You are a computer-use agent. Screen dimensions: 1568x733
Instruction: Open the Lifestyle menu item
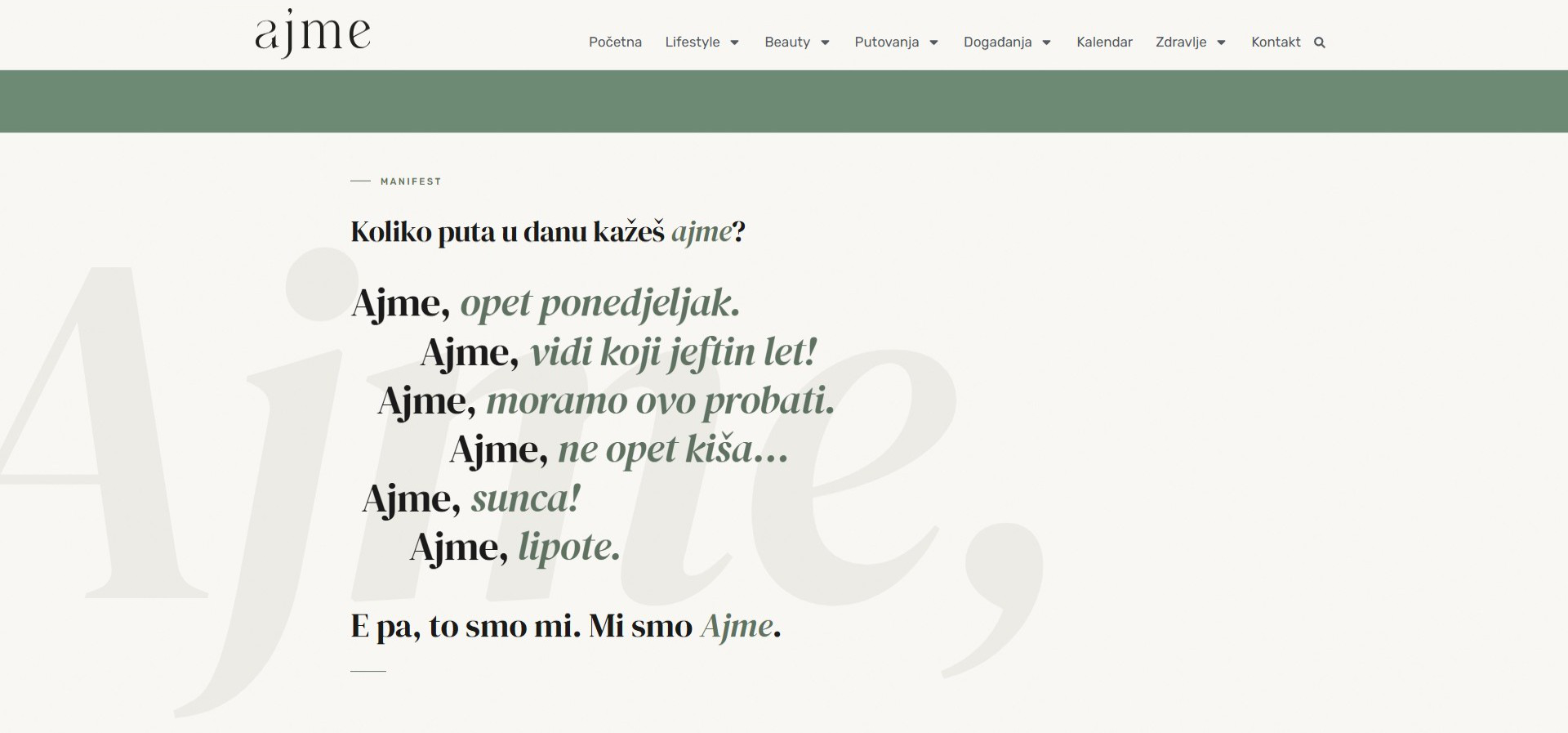point(693,42)
